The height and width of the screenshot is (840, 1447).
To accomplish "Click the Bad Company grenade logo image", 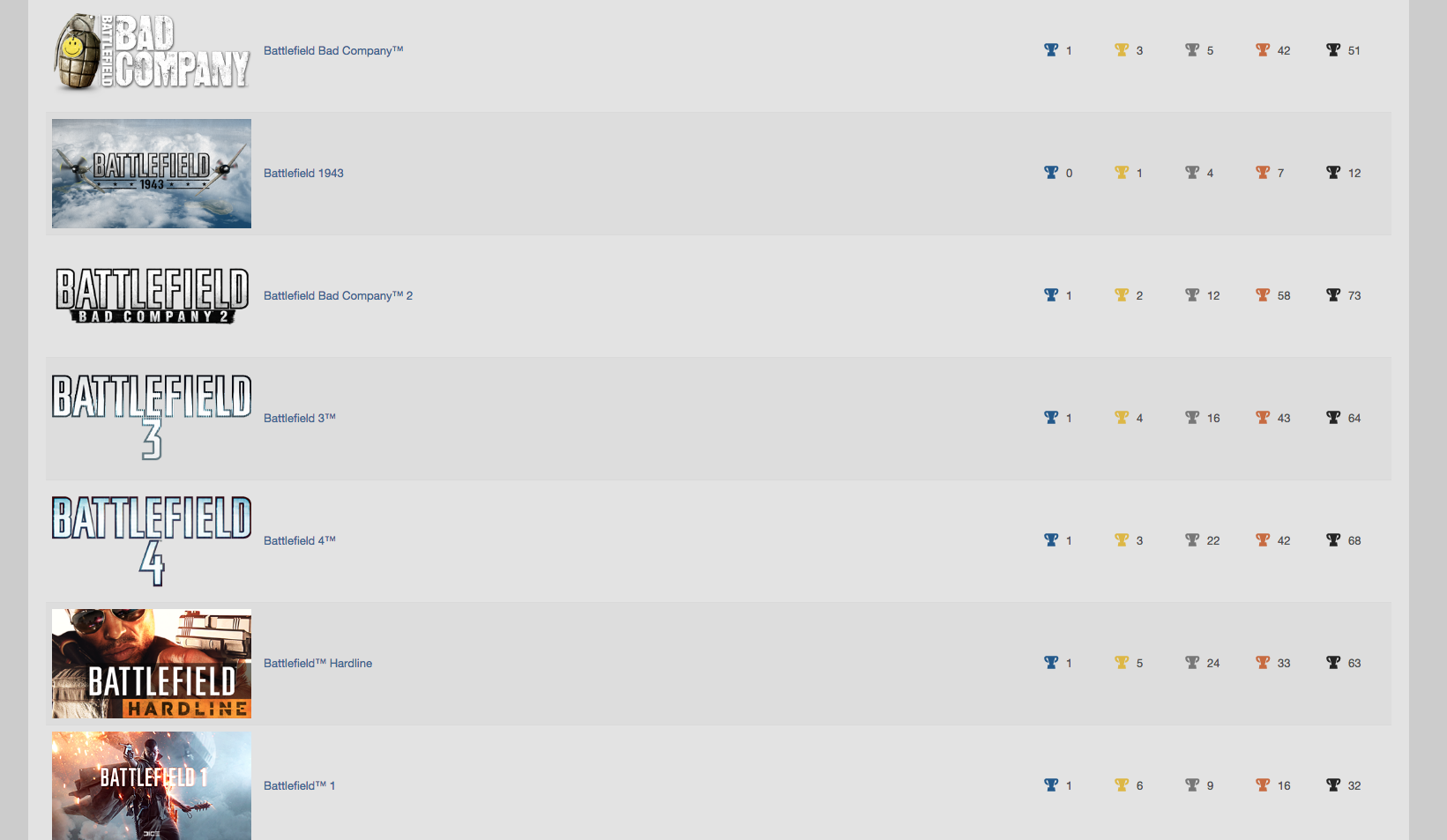I will tap(152, 51).
